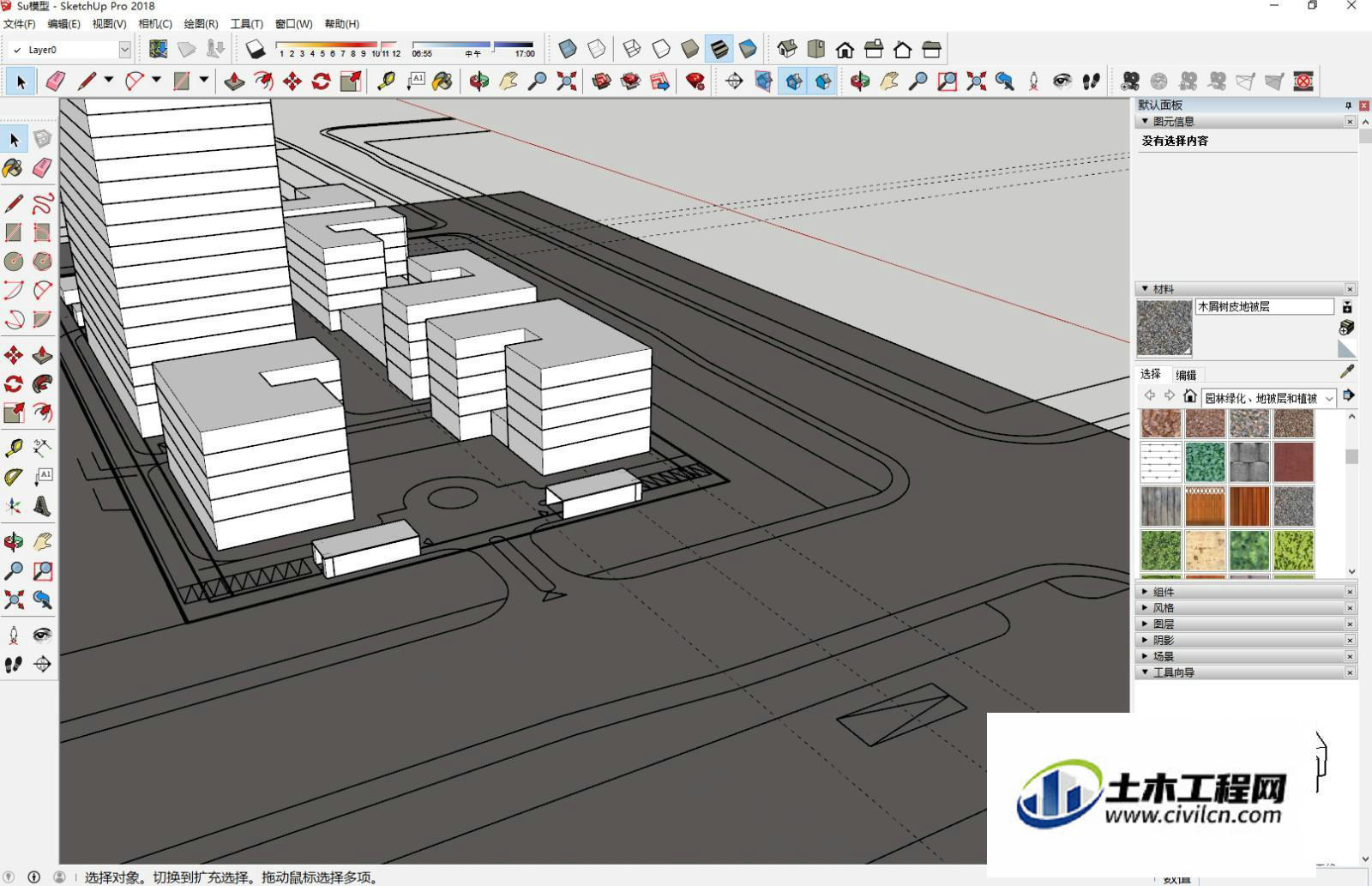1372x886 pixels.
Task: Click the Make Component icon
Action: coord(42,138)
